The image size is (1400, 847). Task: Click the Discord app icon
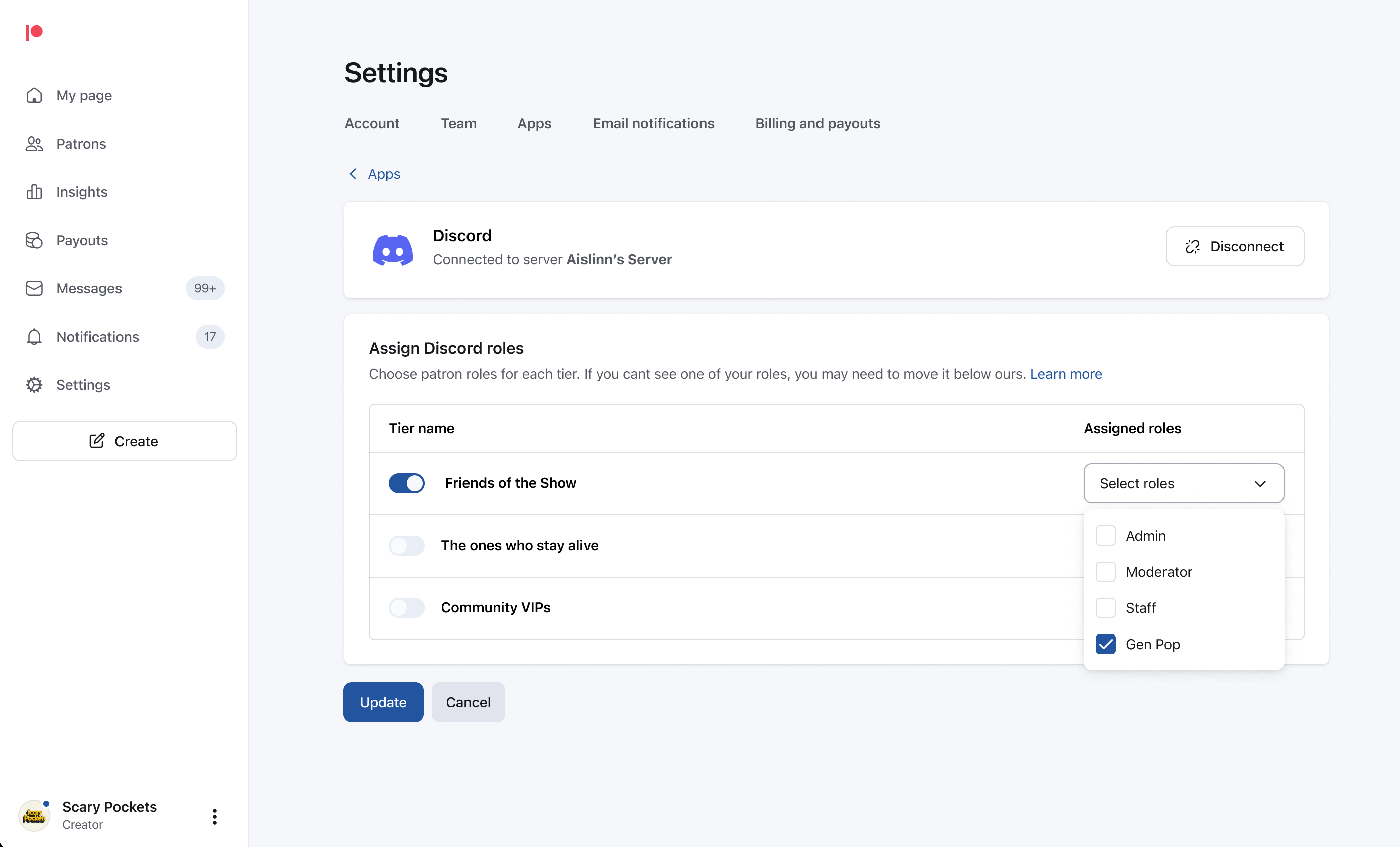(x=393, y=249)
